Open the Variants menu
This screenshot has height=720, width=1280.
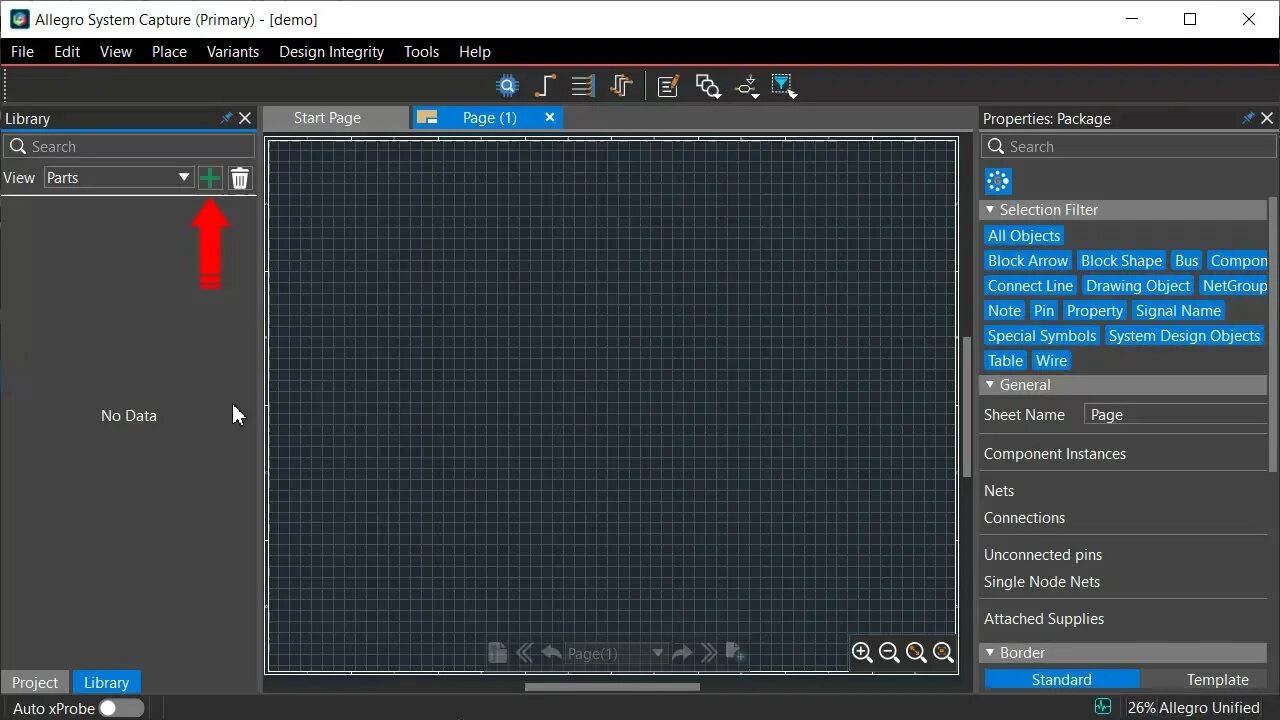pyautogui.click(x=233, y=52)
